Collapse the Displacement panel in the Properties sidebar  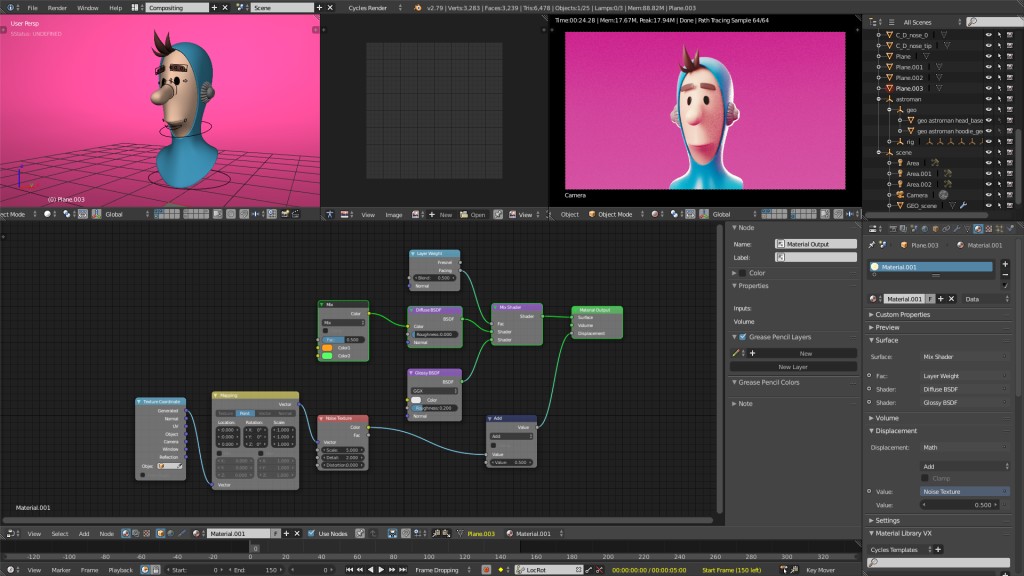click(x=880, y=430)
